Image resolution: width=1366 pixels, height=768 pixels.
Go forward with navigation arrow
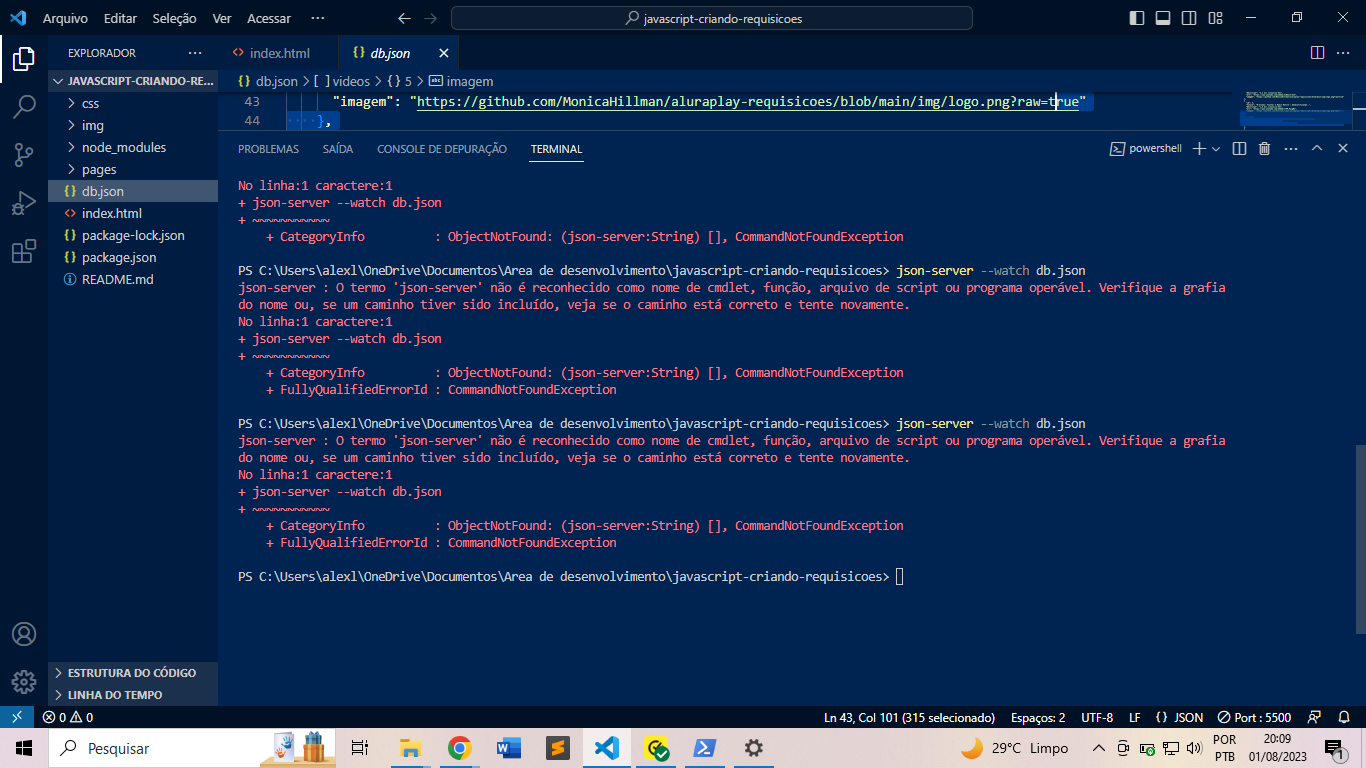[431, 18]
